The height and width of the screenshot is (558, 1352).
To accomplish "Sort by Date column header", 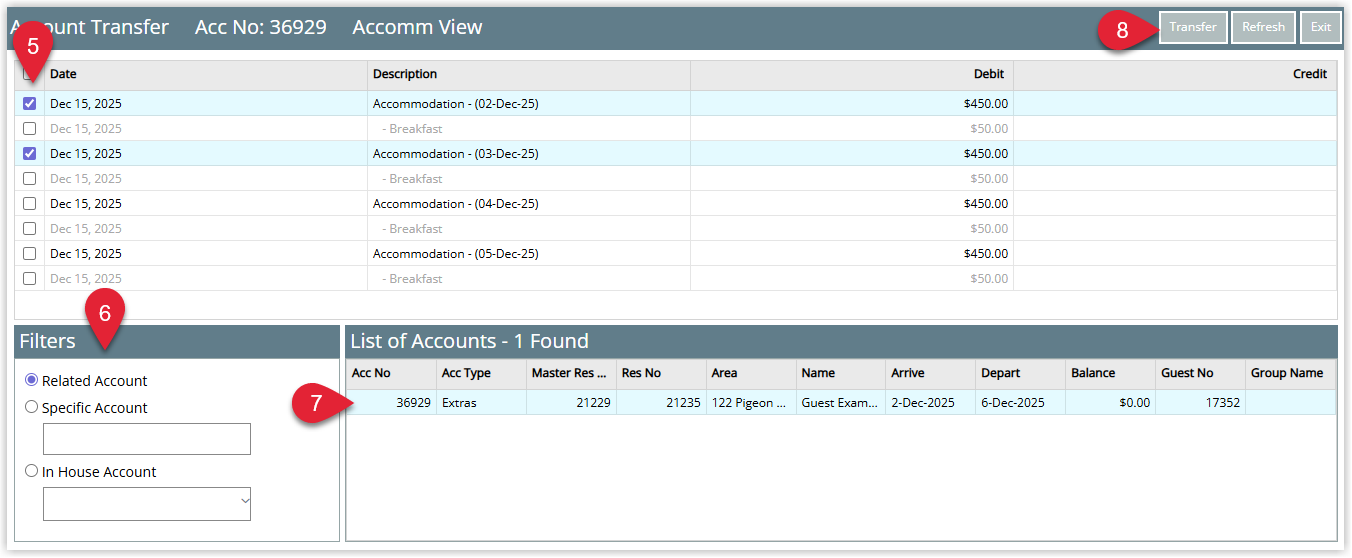I will 206,74.
